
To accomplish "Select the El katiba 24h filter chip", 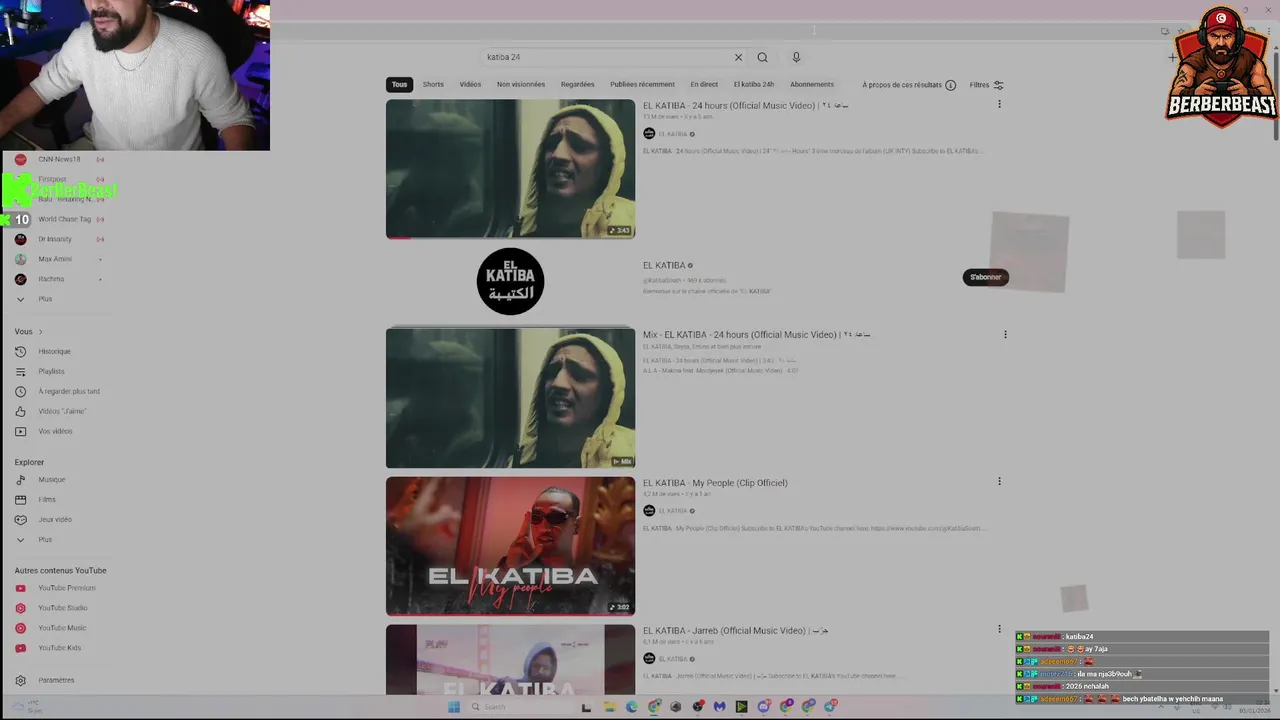I will pyautogui.click(x=754, y=85).
